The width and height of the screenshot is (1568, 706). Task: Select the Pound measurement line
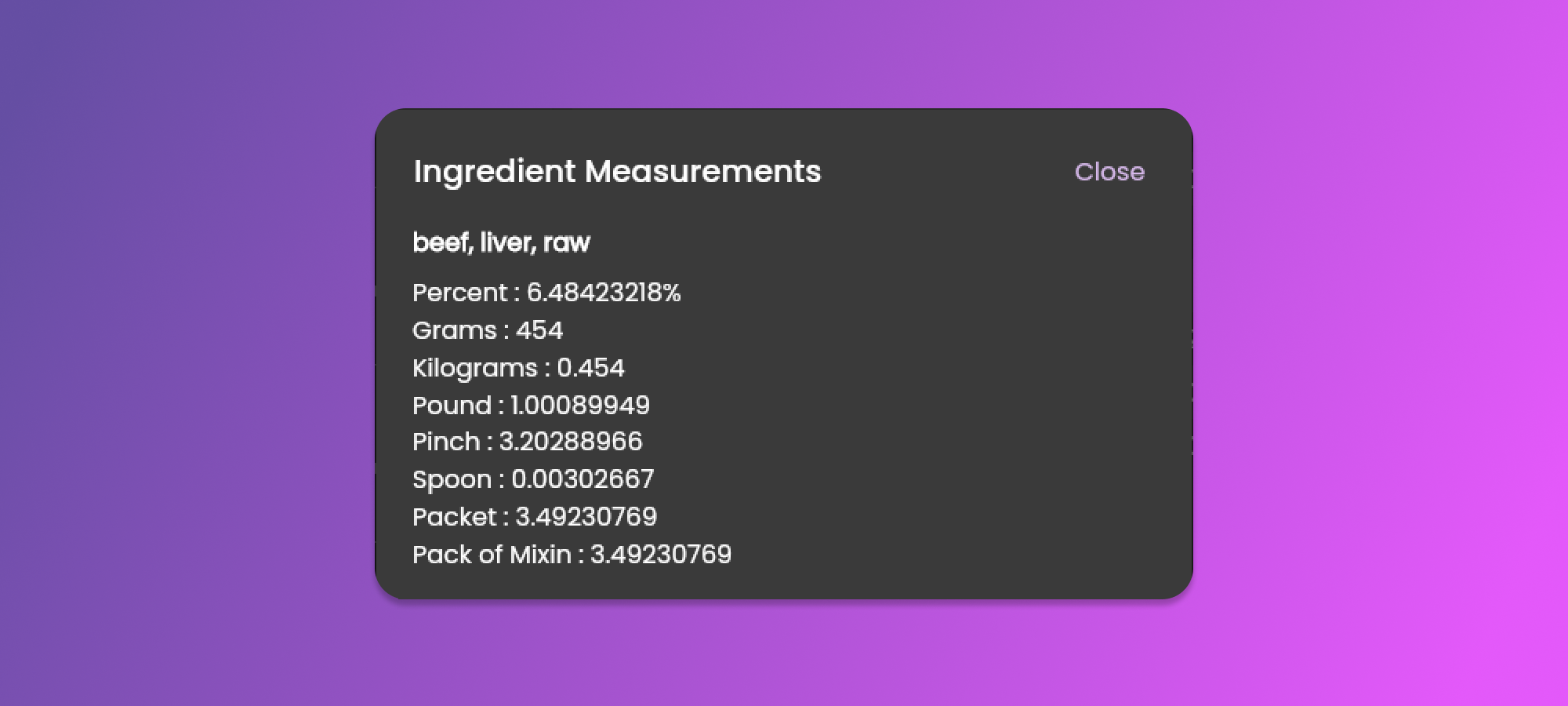click(531, 406)
